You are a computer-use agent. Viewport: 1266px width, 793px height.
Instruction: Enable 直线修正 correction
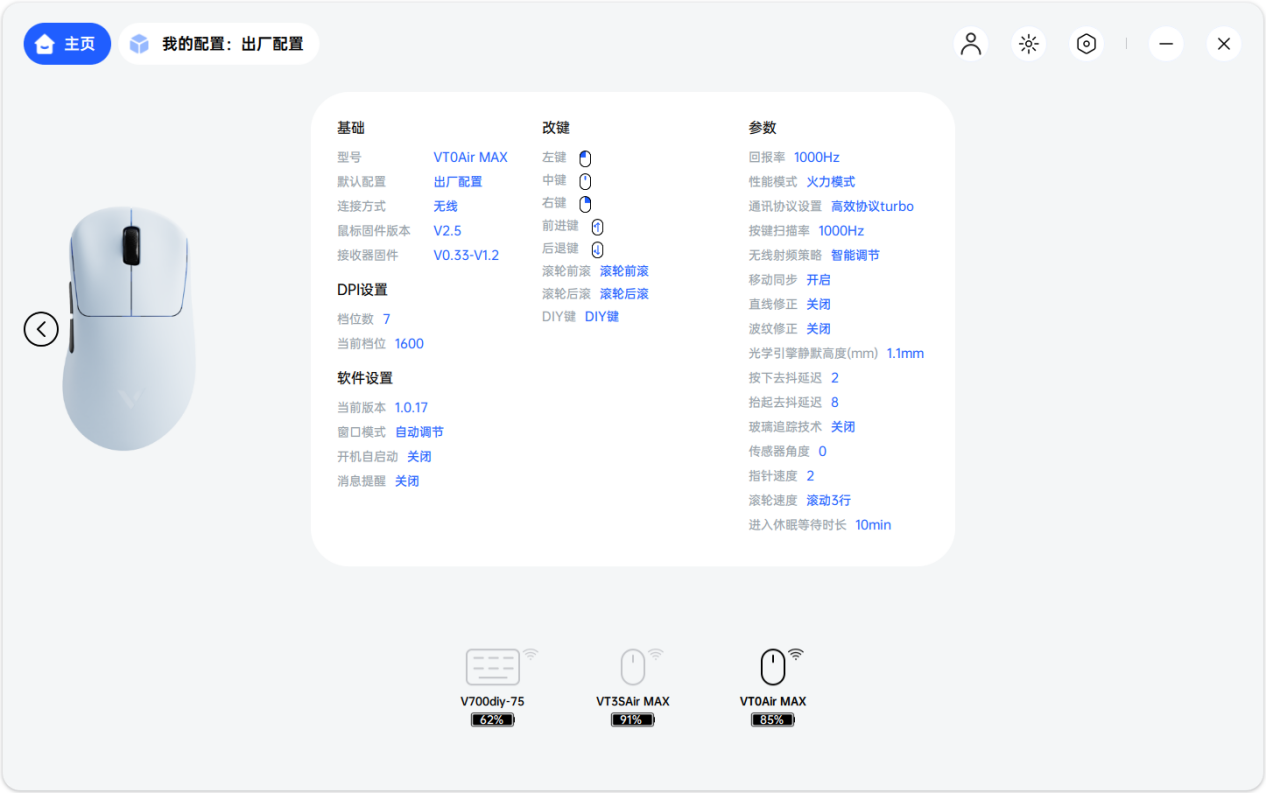[818, 304]
